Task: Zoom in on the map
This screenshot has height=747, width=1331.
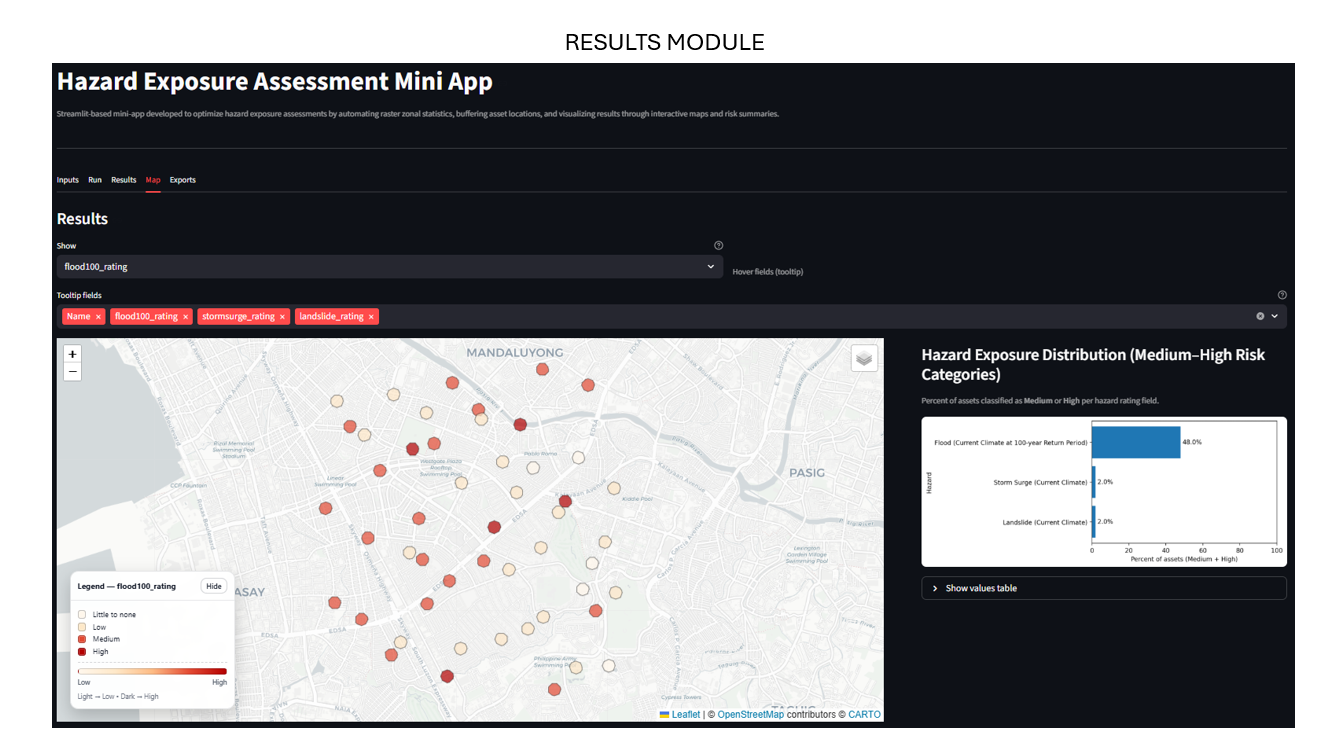Action: 72,354
